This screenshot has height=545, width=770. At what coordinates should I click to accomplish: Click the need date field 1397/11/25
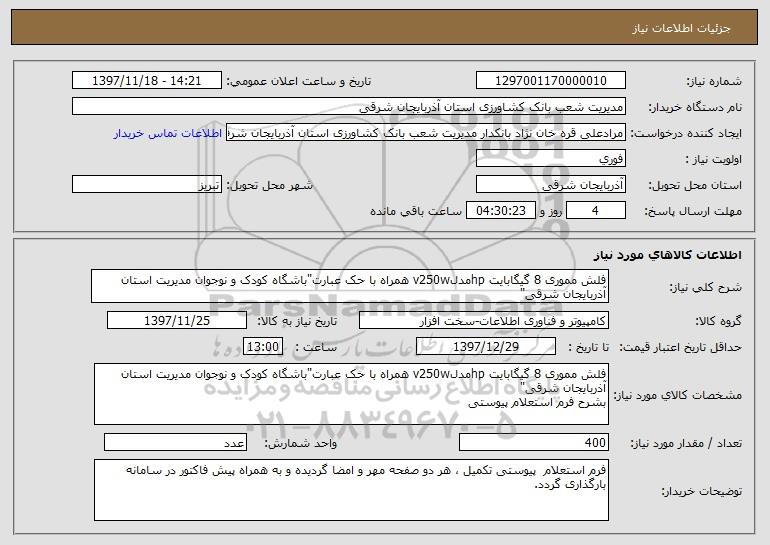177,321
